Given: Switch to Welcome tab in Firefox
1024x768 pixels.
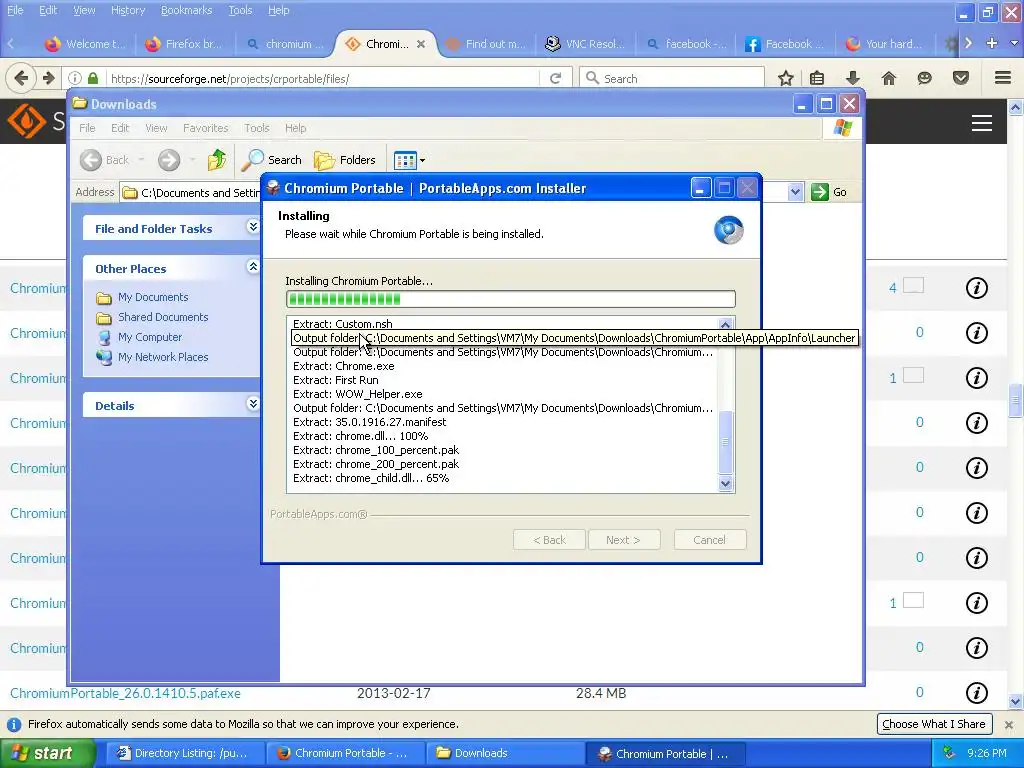Looking at the screenshot, I should [86, 44].
